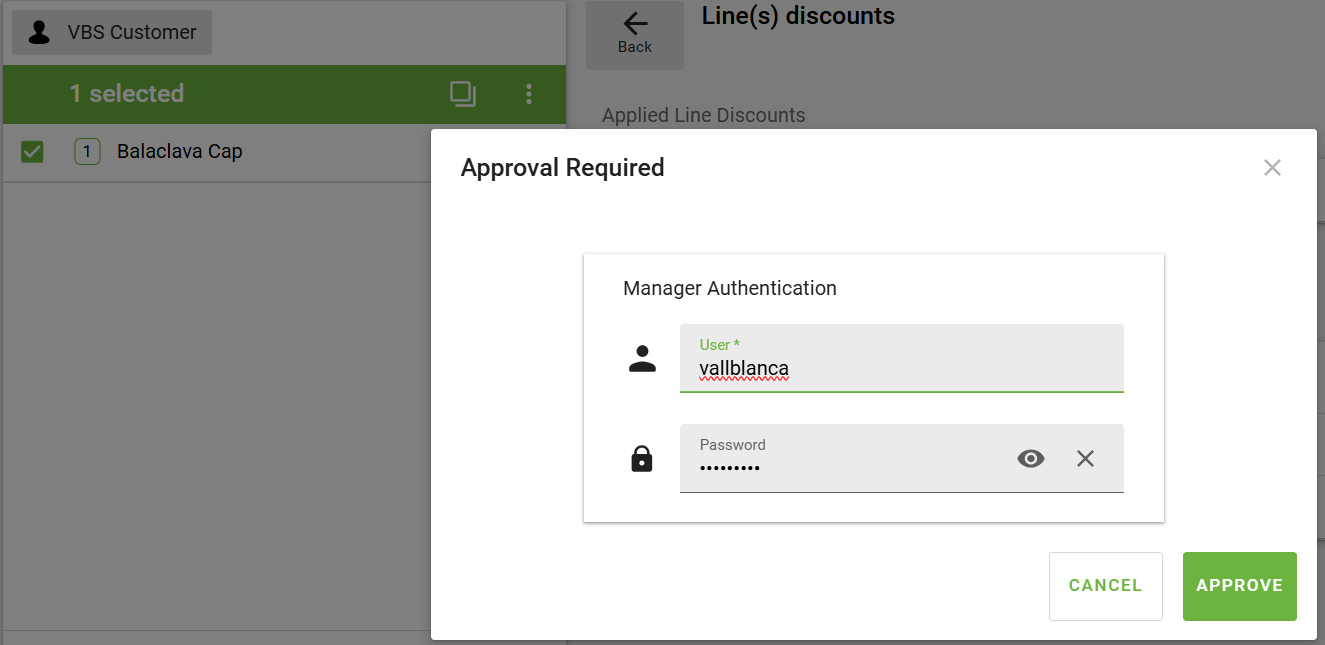
Task: Close the Approval Required dialog
Action: [1272, 168]
